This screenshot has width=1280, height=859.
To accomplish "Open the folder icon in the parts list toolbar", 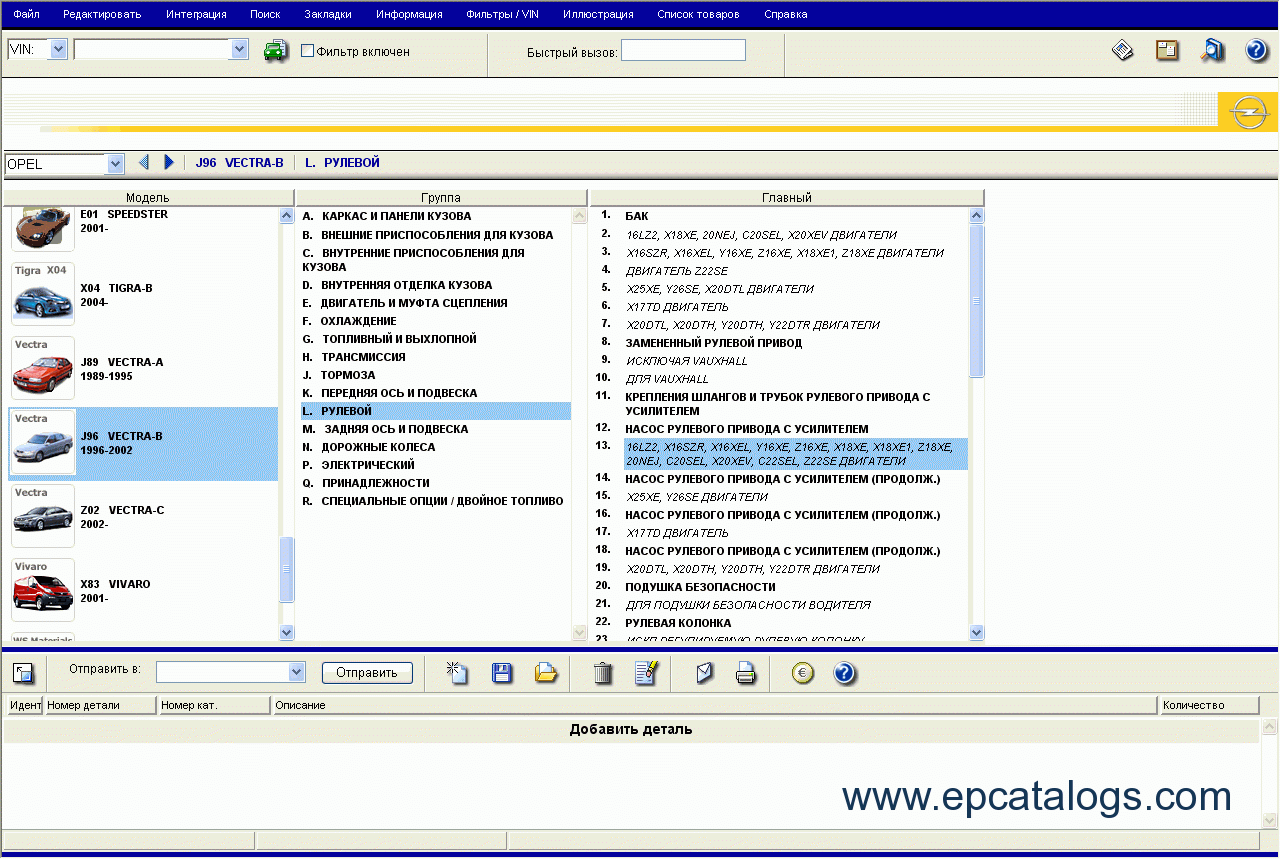I will click(x=546, y=673).
